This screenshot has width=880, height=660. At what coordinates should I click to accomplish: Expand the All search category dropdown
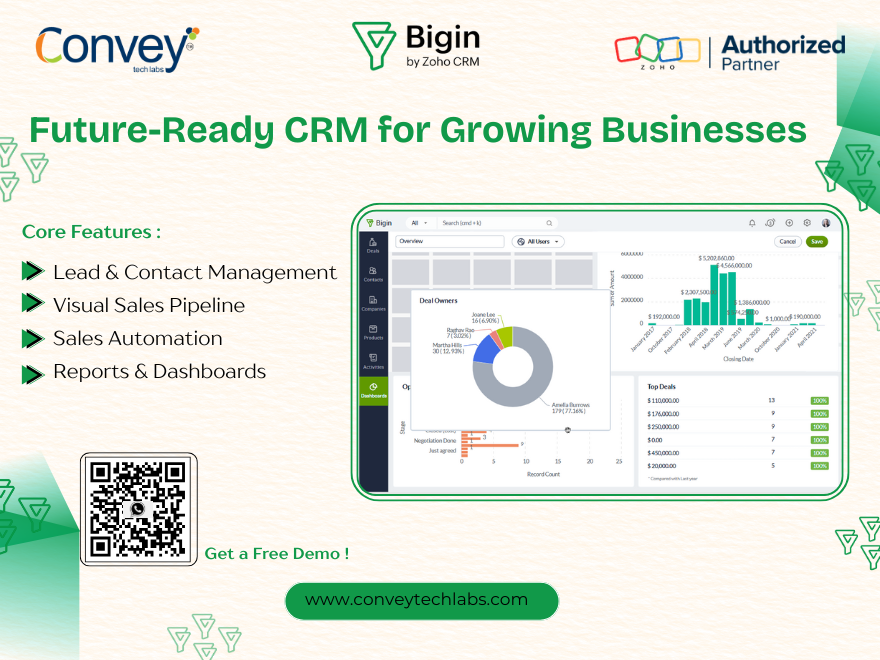click(419, 223)
